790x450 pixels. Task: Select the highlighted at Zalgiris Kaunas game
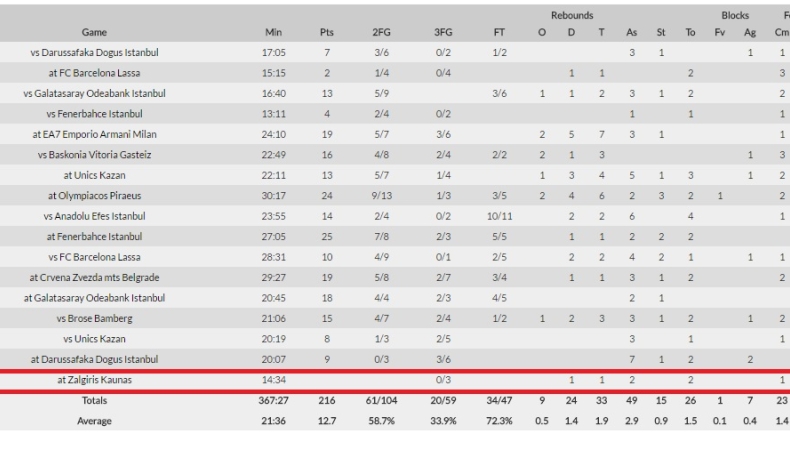click(x=95, y=380)
